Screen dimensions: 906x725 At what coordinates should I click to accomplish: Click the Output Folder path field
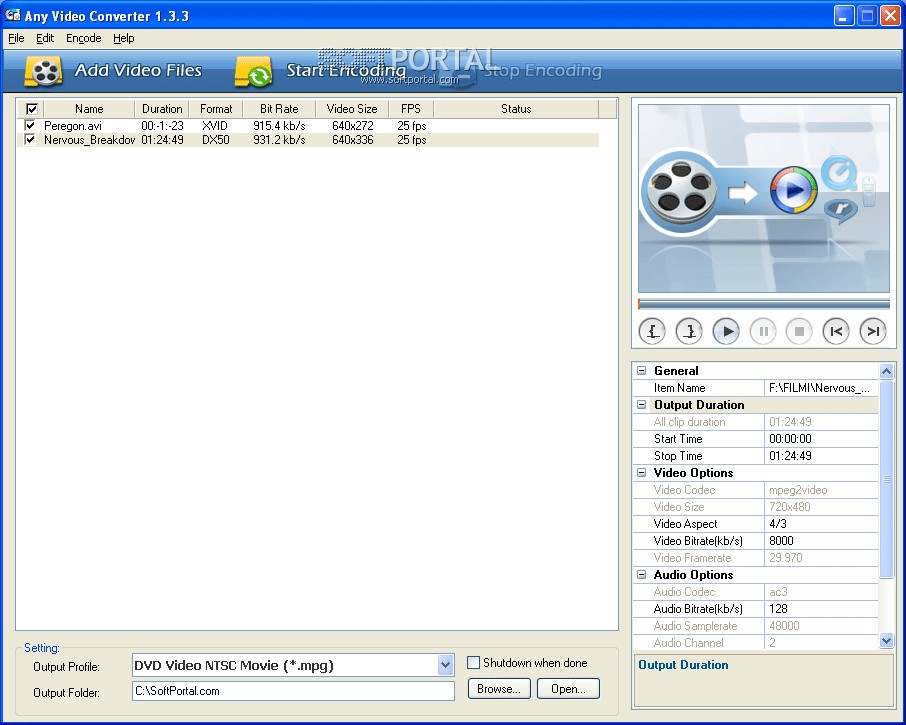coord(294,691)
